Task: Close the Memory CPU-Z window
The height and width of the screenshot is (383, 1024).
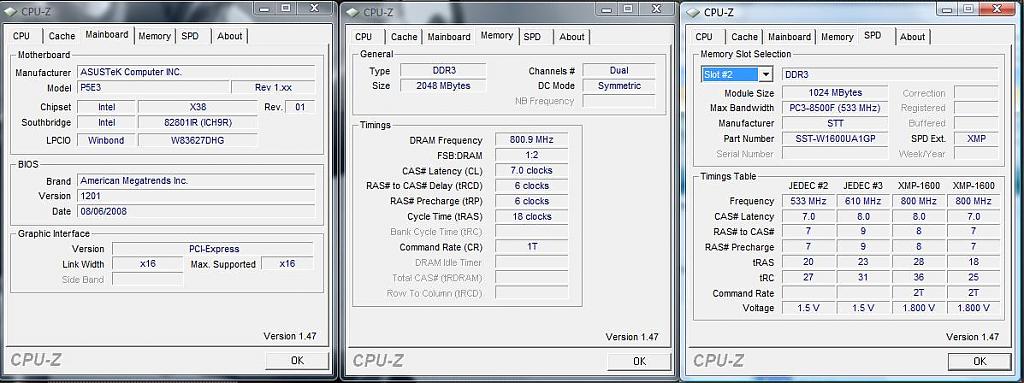Action: pyautogui.click(x=656, y=8)
